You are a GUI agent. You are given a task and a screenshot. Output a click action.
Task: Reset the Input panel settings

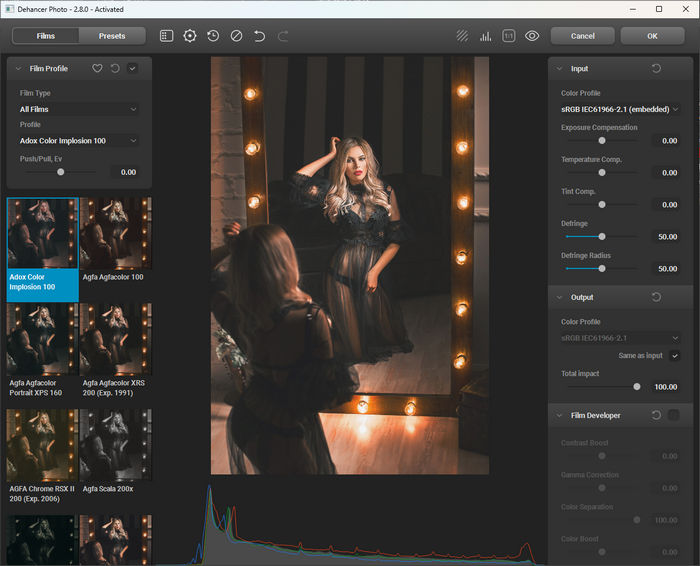pyautogui.click(x=656, y=69)
